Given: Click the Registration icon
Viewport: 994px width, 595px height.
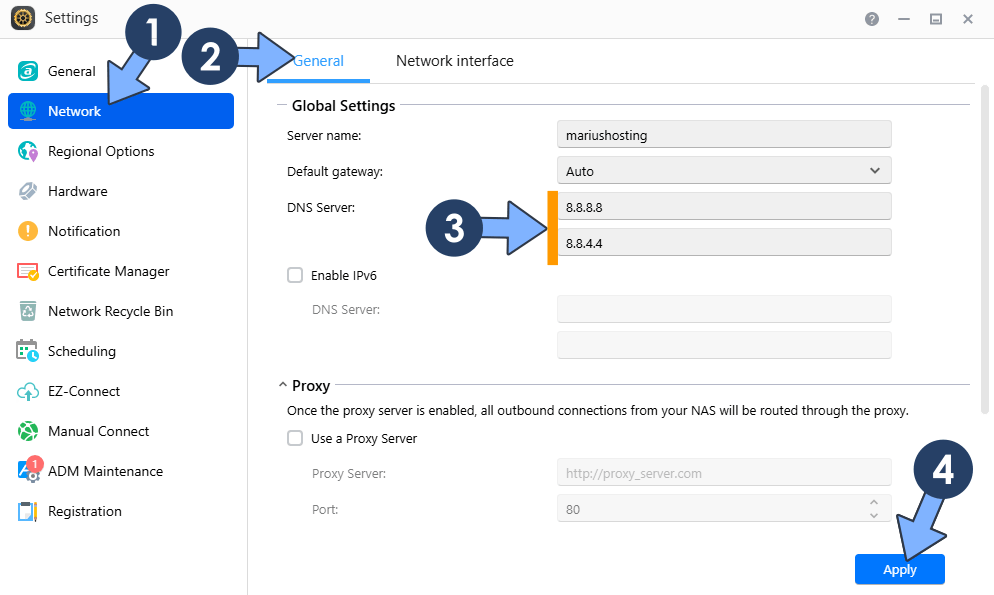Looking at the screenshot, I should pyautogui.click(x=27, y=511).
